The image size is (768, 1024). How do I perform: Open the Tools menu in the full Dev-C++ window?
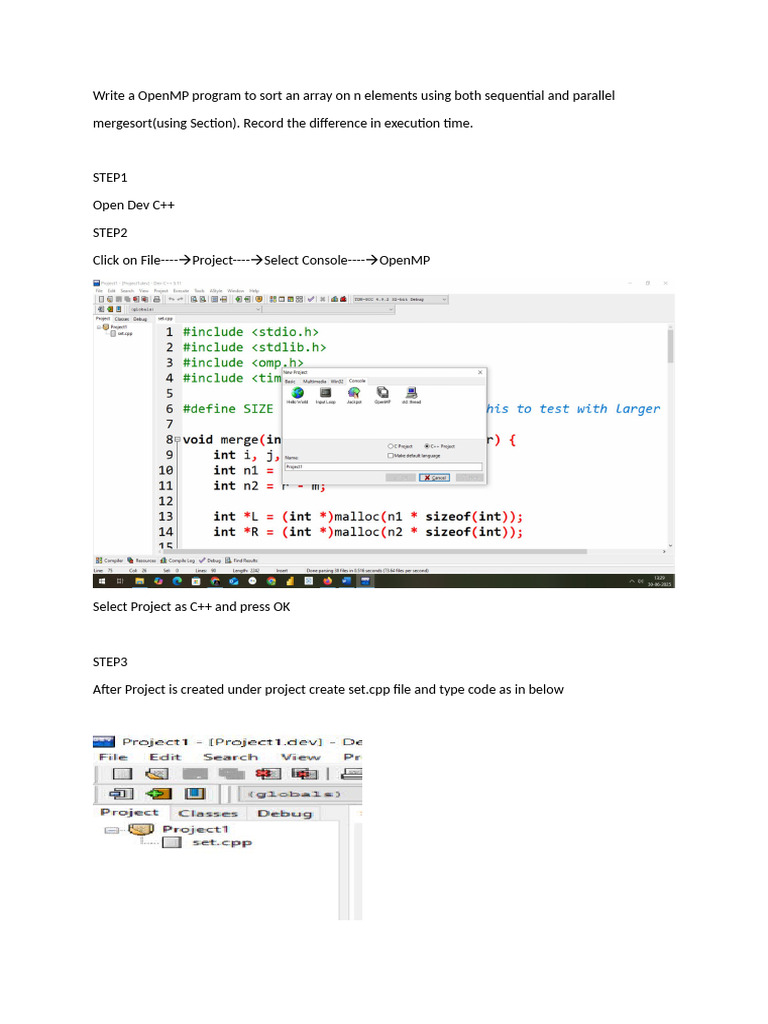tap(199, 291)
